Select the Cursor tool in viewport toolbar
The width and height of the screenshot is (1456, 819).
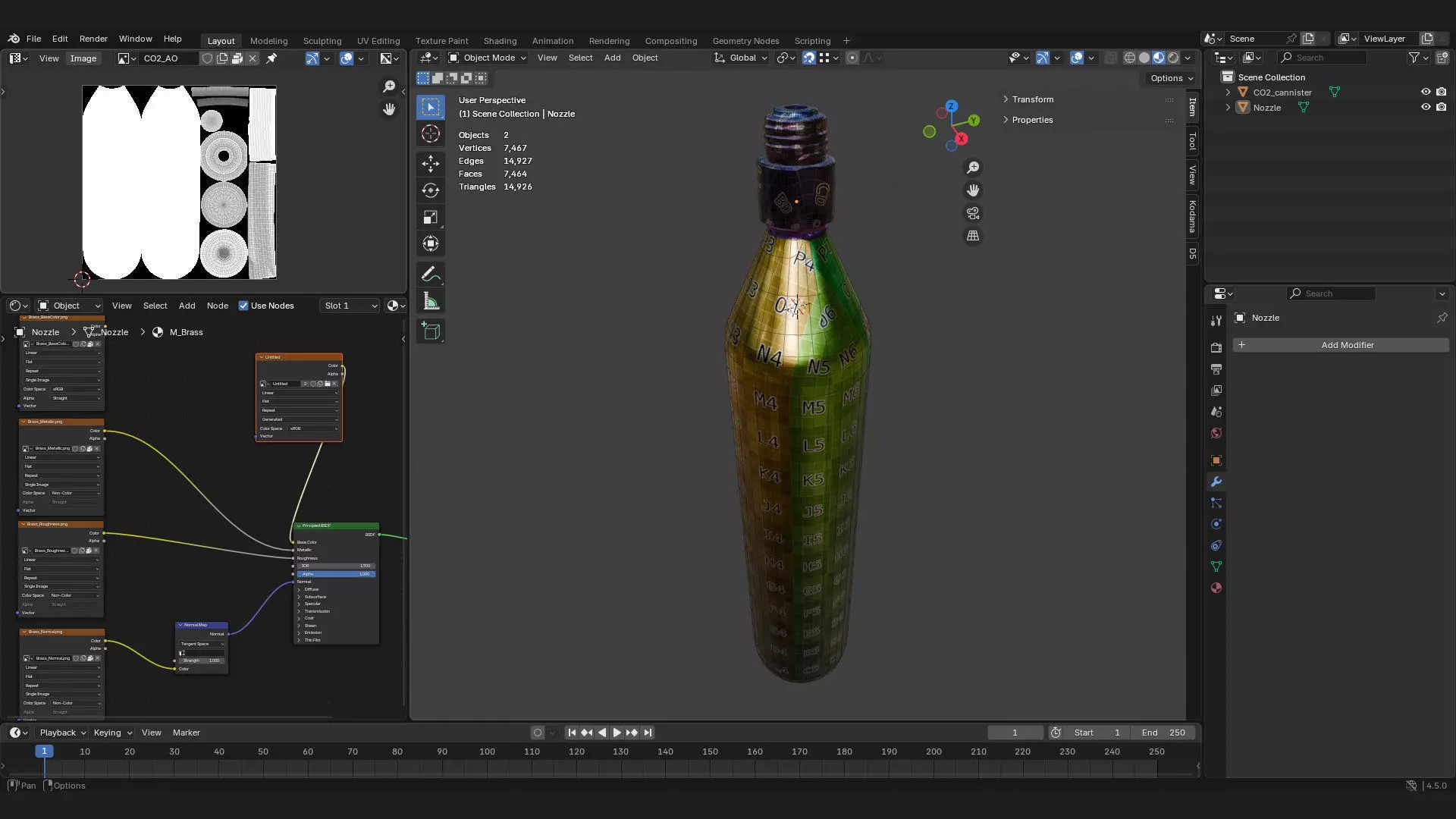(431, 134)
